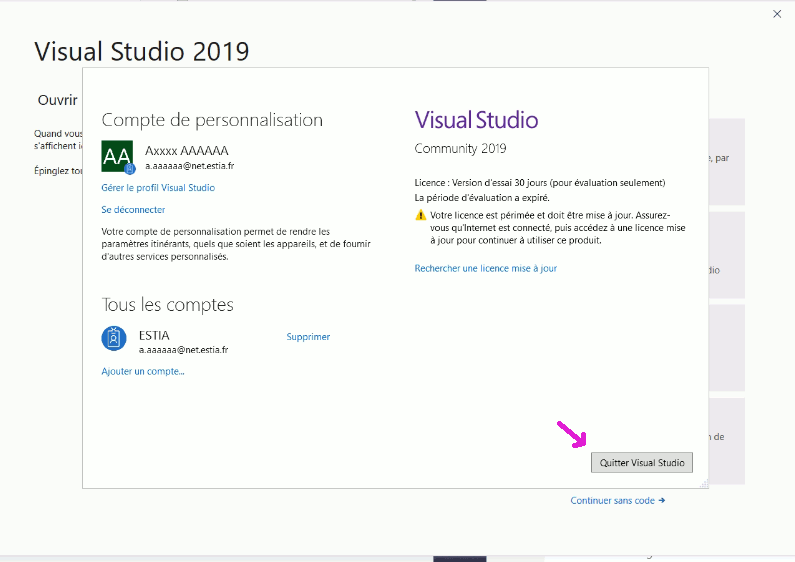Image resolution: width=795 pixels, height=562 pixels.
Task: Open Gérer le profil Visual Studio link
Action: pos(158,188)
